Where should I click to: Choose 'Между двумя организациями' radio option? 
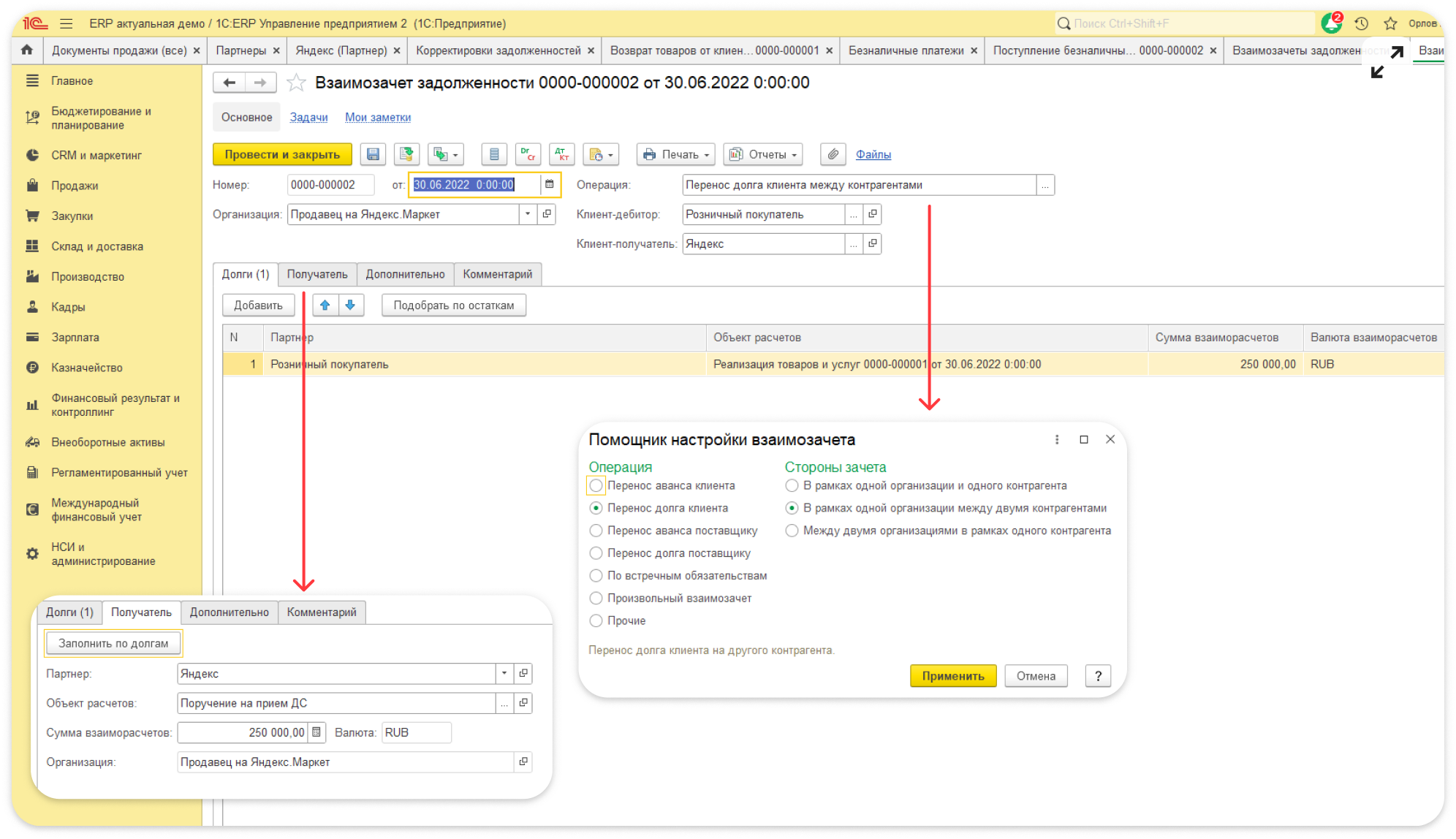tap(792, 531)
